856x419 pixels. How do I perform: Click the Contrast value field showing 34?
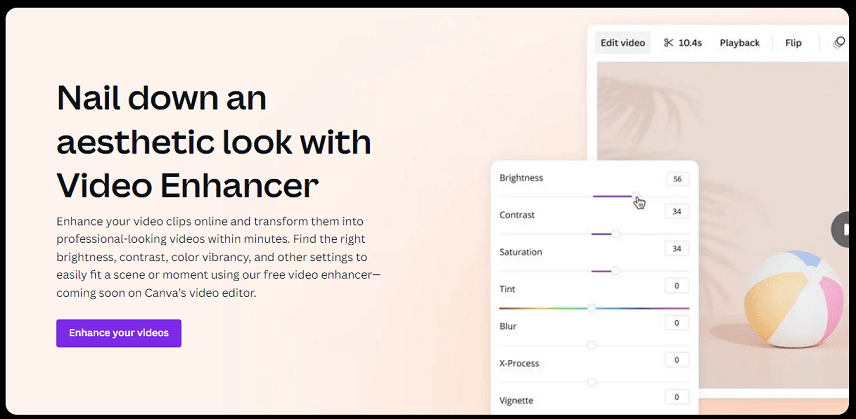pyautogui.click(x=677, y=211)
